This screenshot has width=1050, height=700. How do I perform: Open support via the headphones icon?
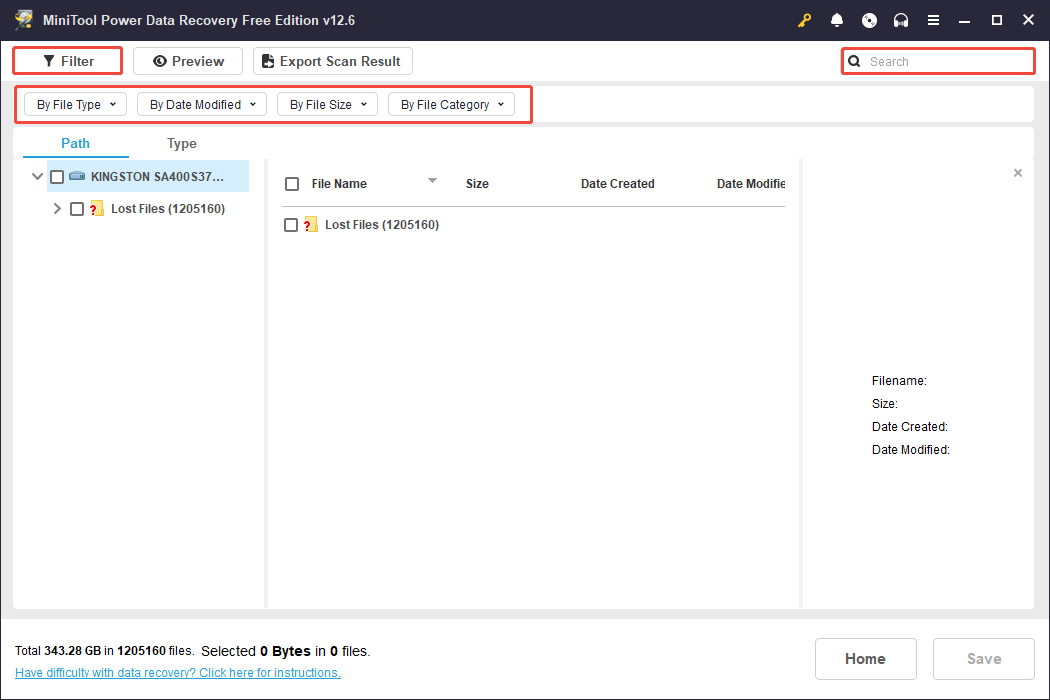pyautogui.click(x=901, y=20)
